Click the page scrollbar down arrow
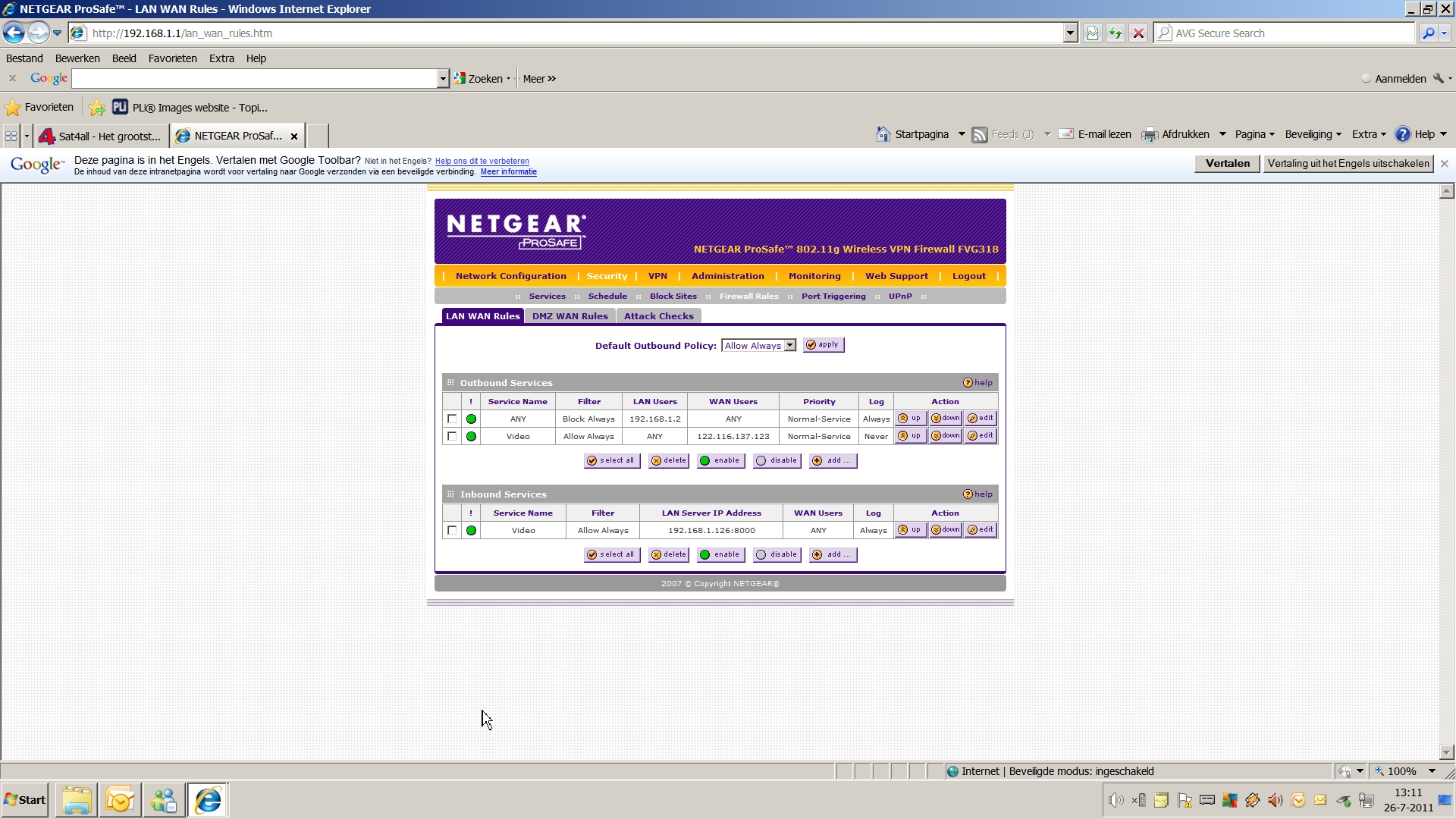The width and height of the screenshot is (1456, 819). pyautogui.click(x=1446, y=753)
